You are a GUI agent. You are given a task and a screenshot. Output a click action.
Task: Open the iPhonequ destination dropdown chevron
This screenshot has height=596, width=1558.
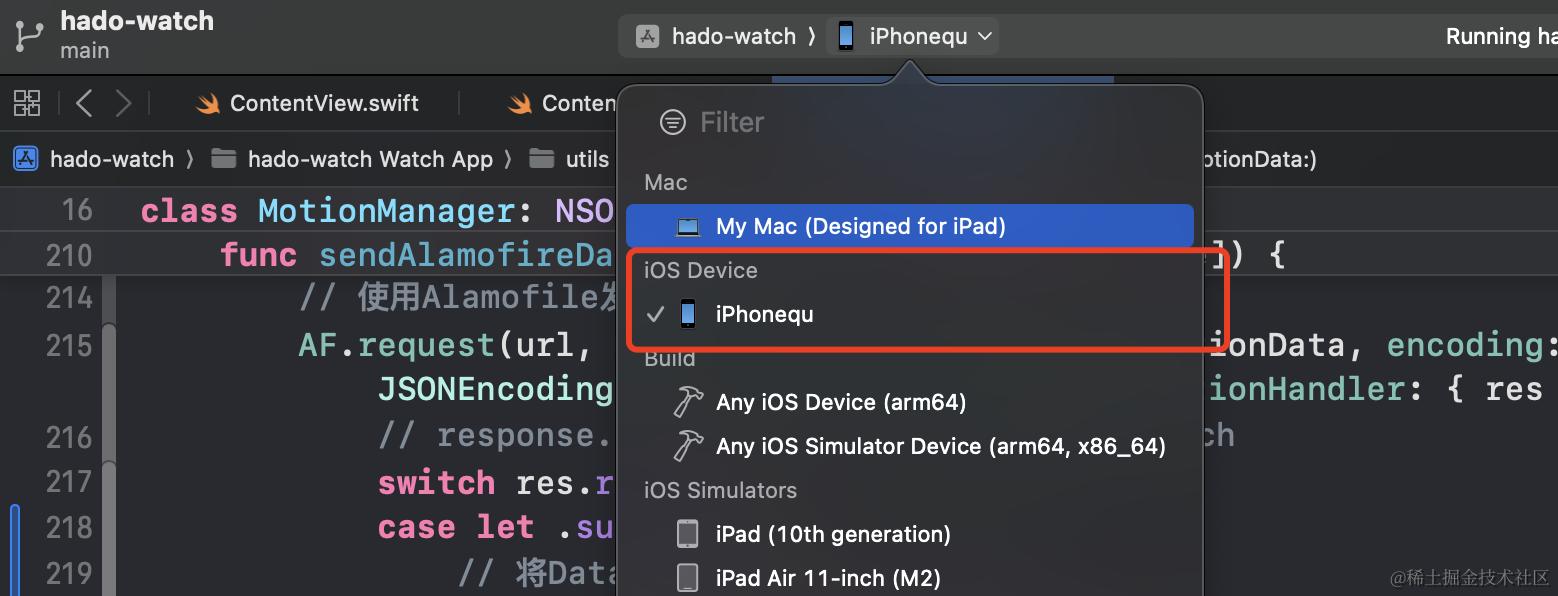(984, 37)
